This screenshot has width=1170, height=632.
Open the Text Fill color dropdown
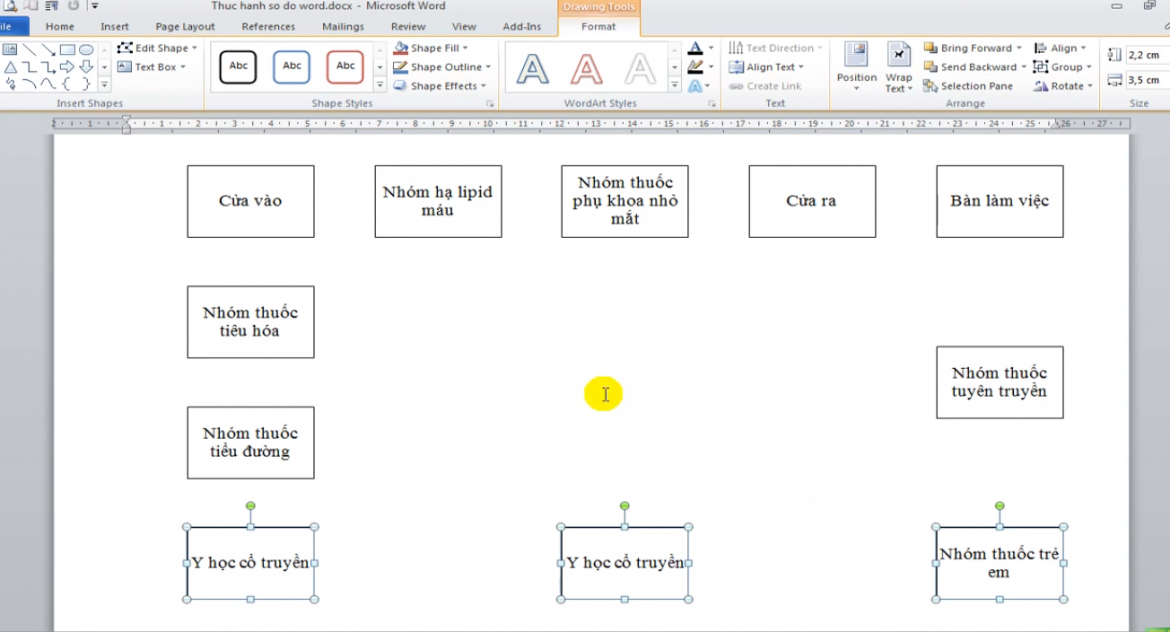711,48
